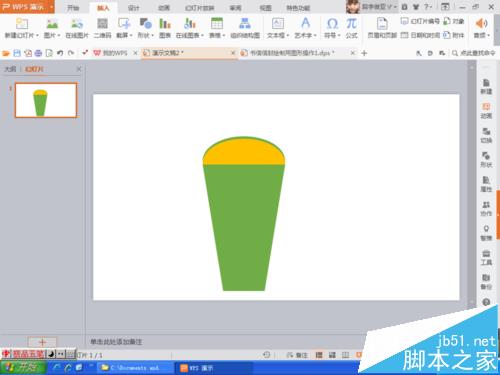Insert a Symbol (符号) omega icon
The width and height of the screenshot is (500, 375).
(x=332, y=24)
